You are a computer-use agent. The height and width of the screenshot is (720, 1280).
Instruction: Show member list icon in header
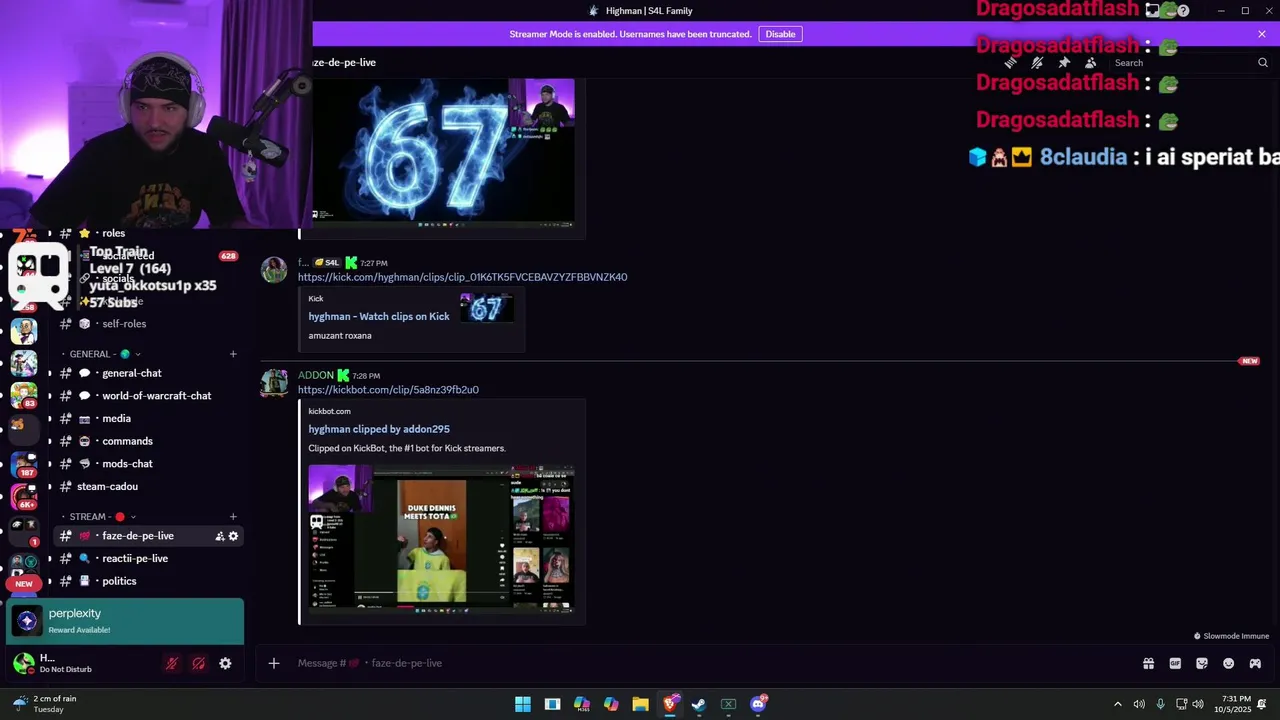click(1091, 62)
